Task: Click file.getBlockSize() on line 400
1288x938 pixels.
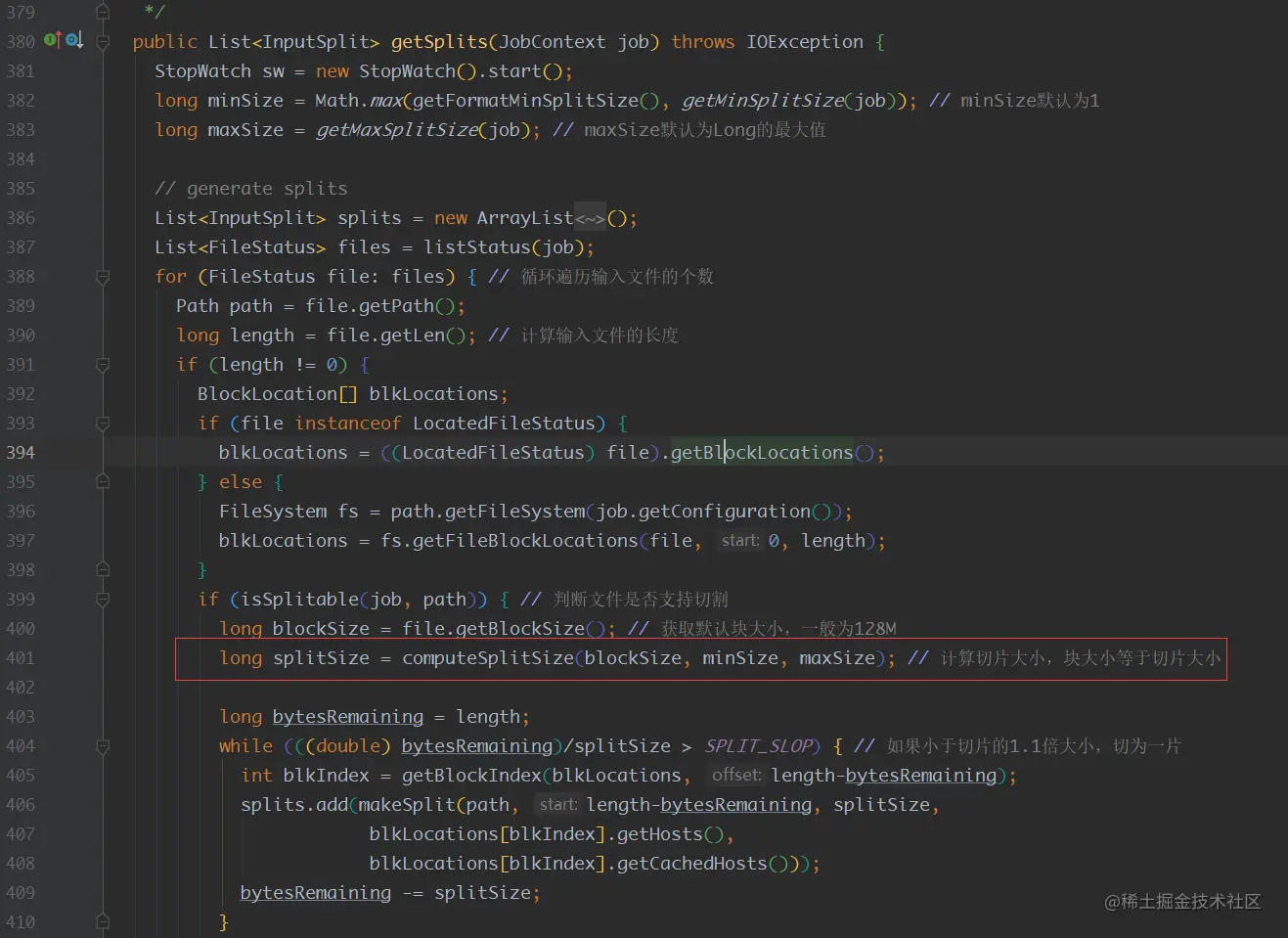Action: [x=504, y=629]
